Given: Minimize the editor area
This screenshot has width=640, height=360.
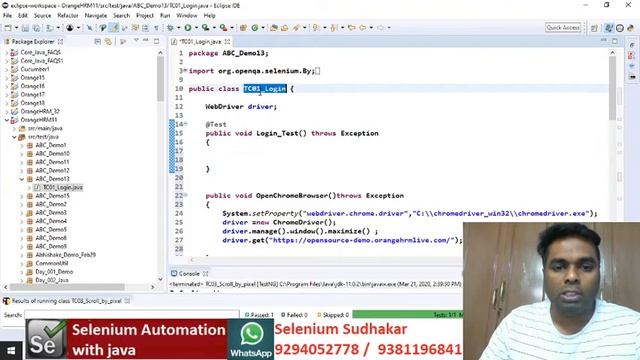Looking at the screenshot, I should (x=604, y=41).
